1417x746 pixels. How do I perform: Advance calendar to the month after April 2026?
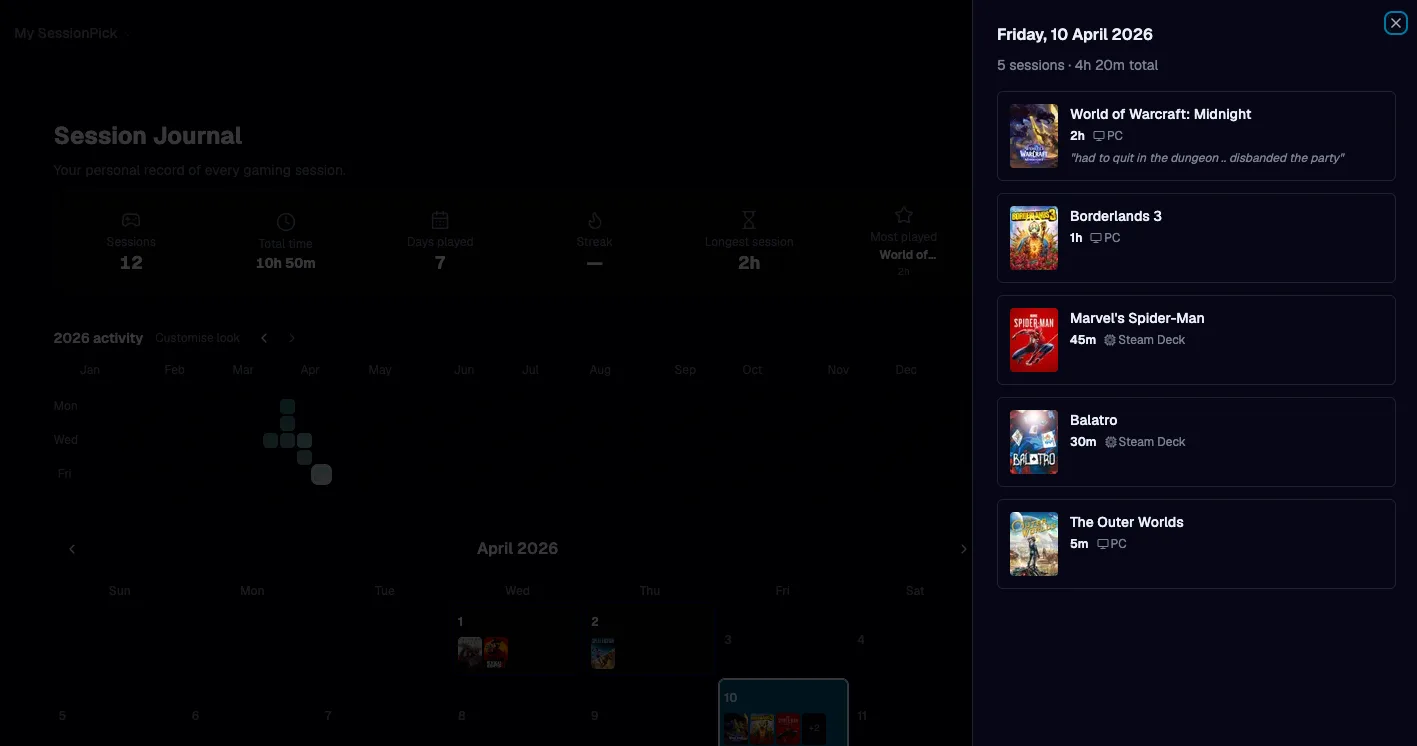pyautogui.click(x=963, y=549)
